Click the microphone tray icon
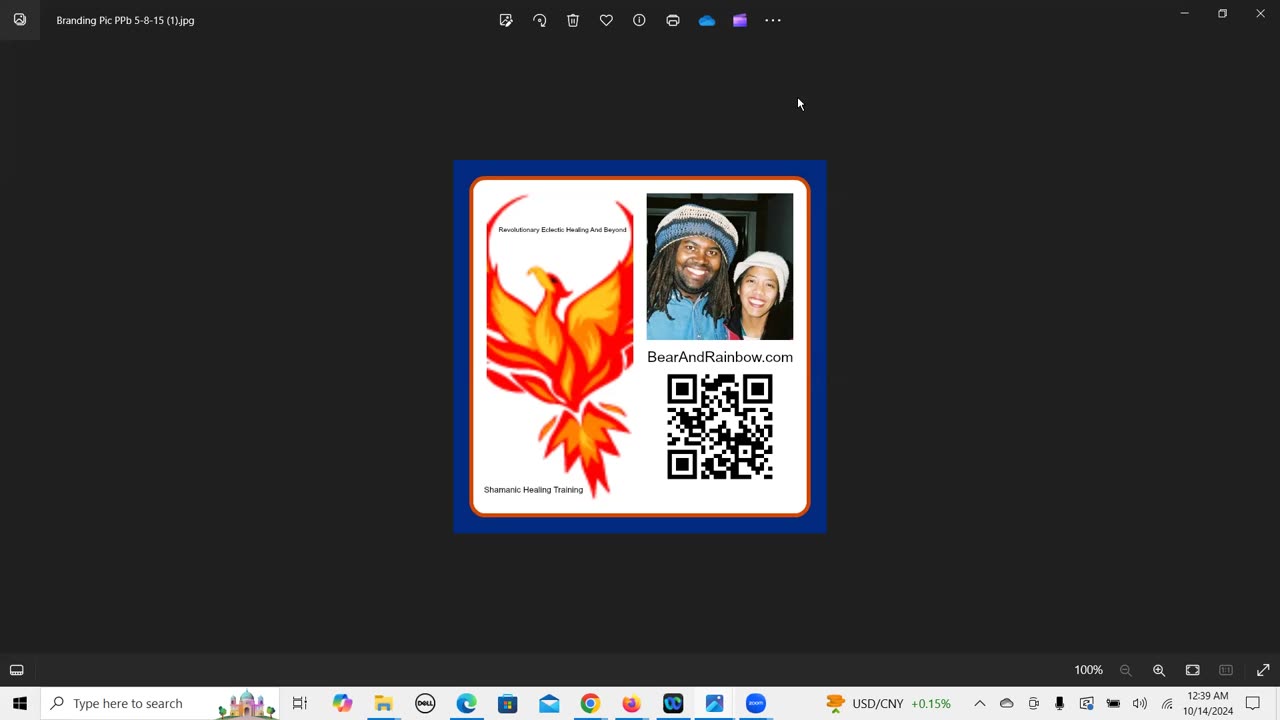Image resolution: width=1280 pixels, height=720 pixels. tap(1060, 703)
